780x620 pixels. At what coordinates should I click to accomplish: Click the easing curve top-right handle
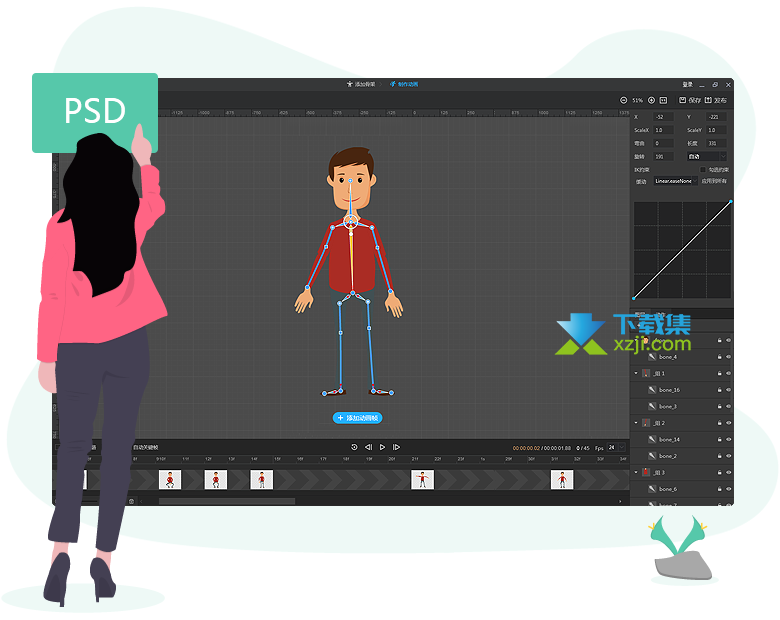point(731,201)
